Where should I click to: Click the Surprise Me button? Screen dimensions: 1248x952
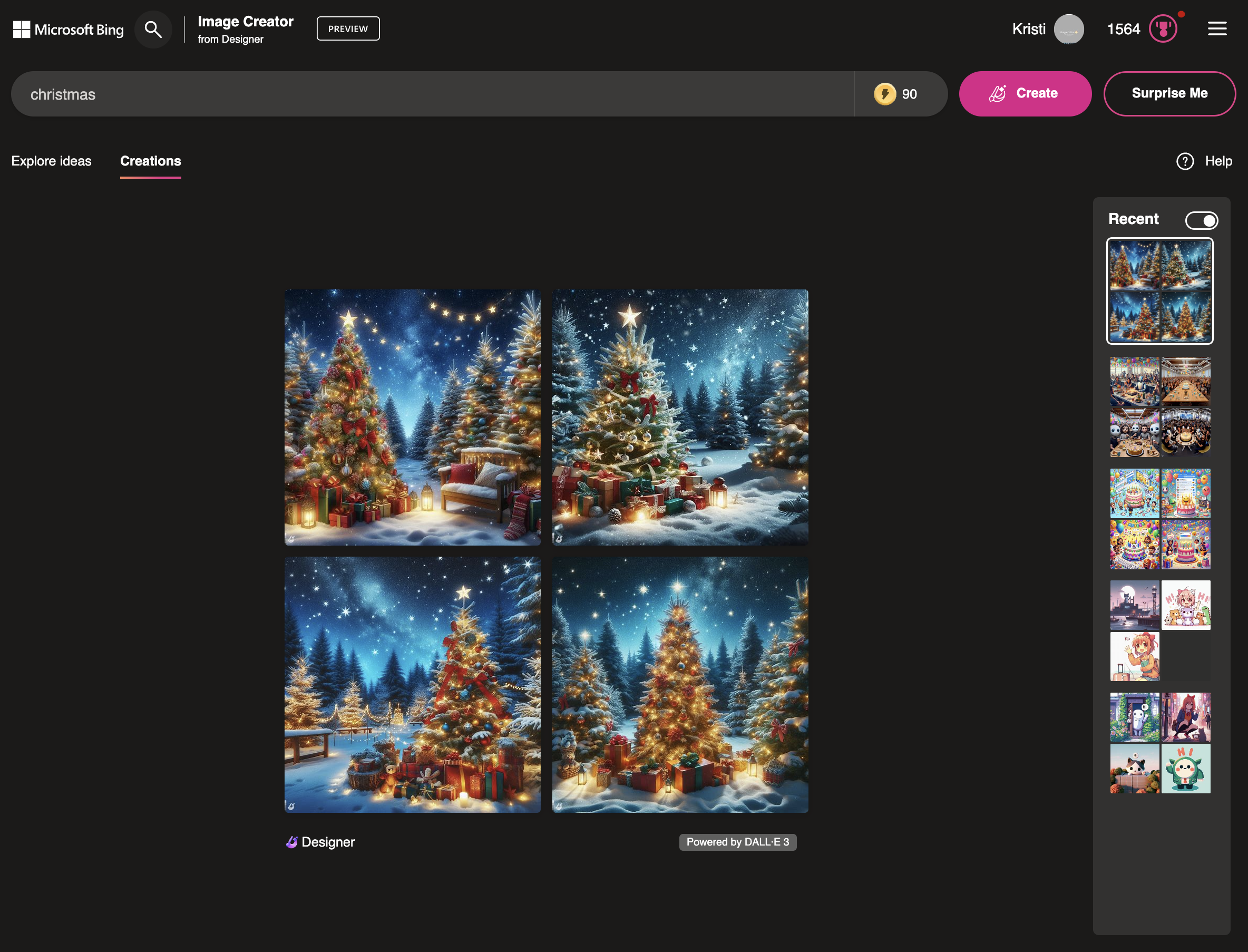click(1170, 93)
